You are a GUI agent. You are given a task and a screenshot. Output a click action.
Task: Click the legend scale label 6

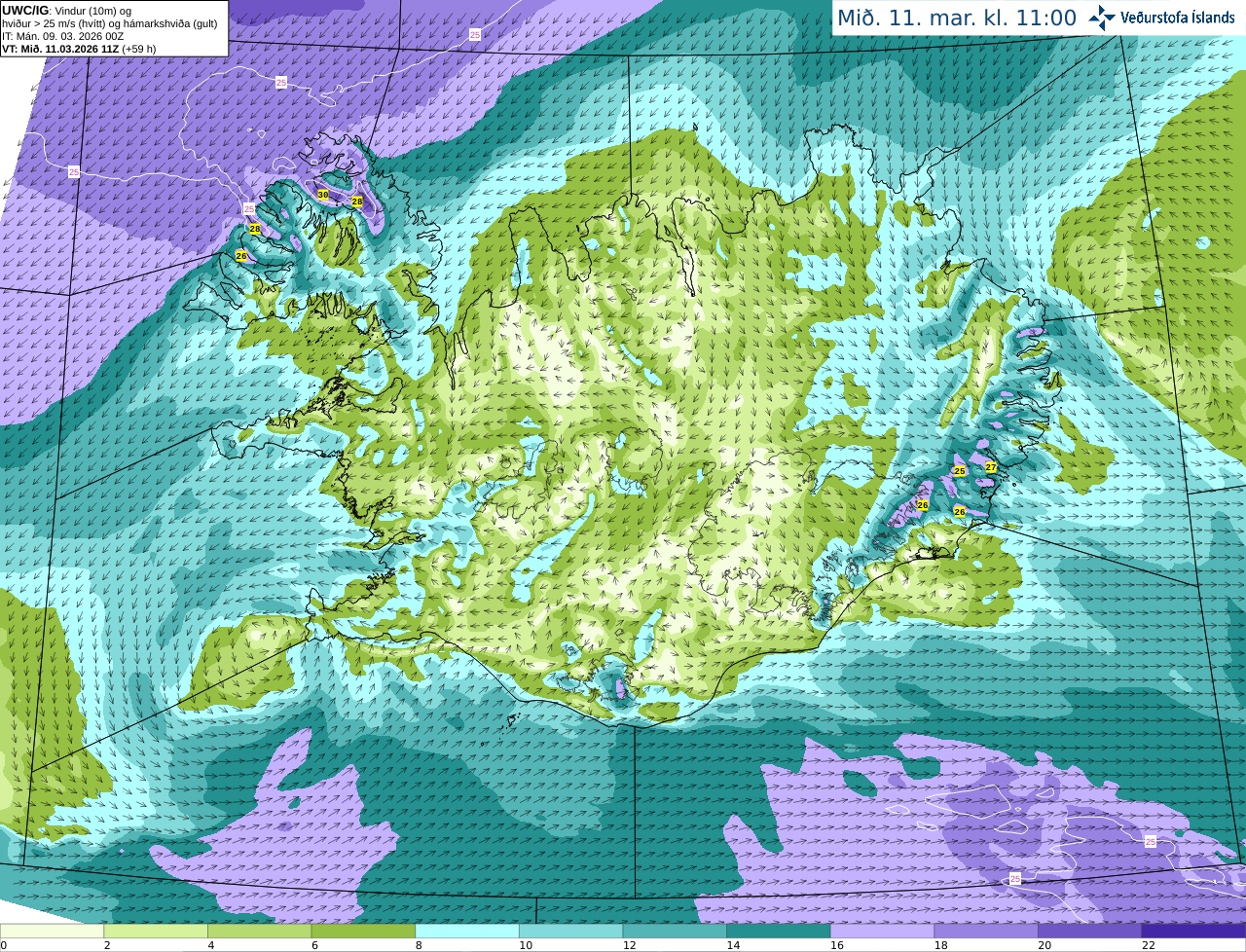[314, 945]
